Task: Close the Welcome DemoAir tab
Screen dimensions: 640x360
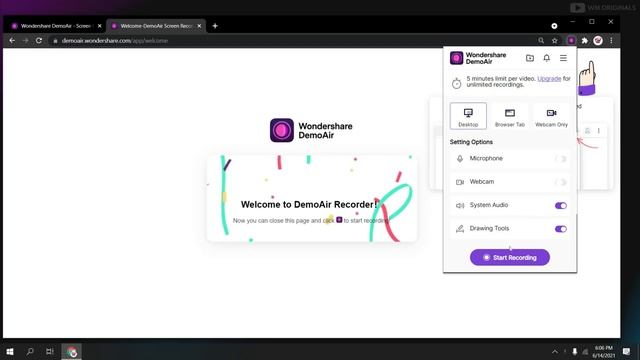Action: click(x=199, y=26)
